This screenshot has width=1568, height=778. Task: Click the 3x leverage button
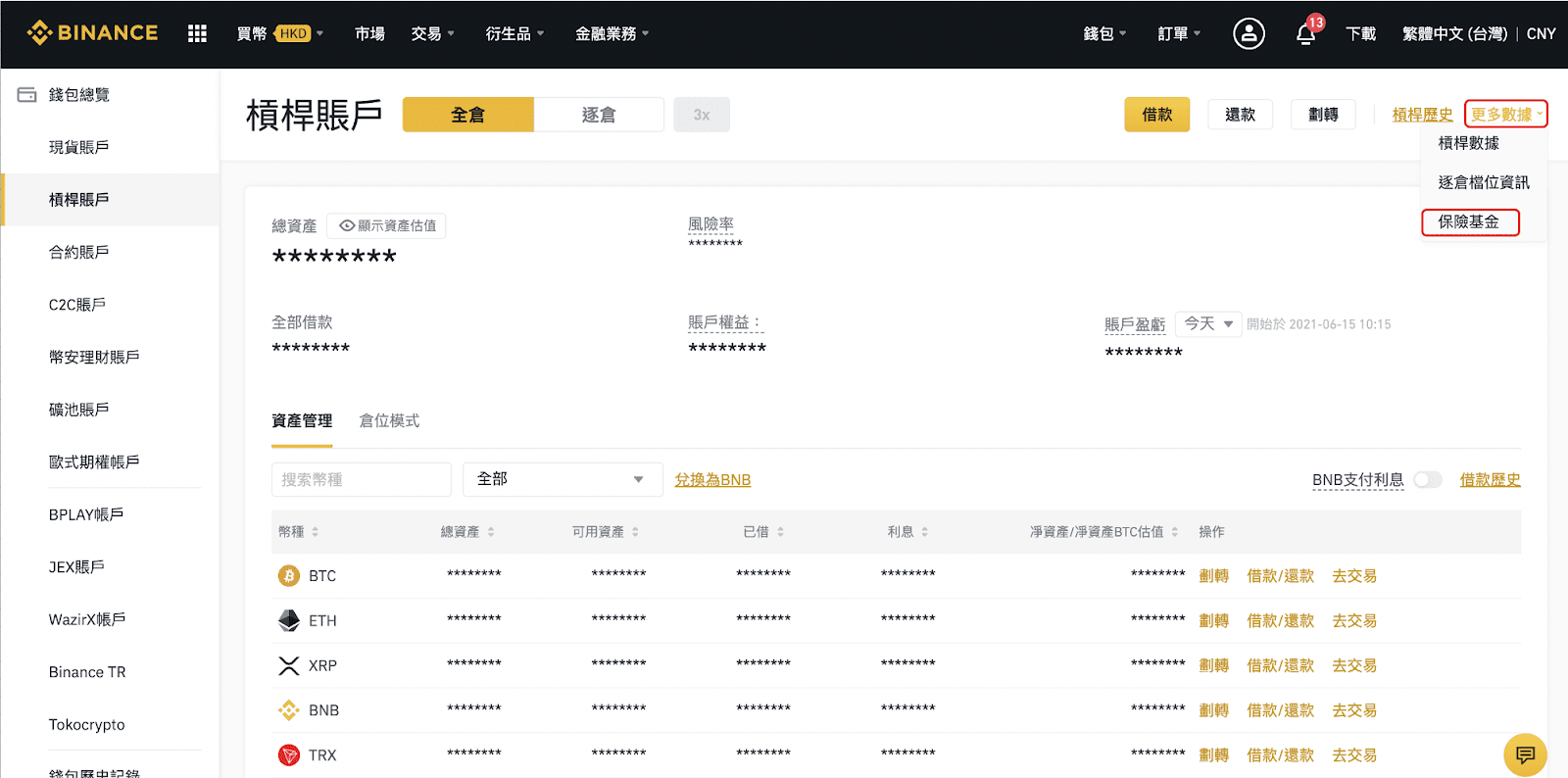pyautogui.click(x=702, y=115)
